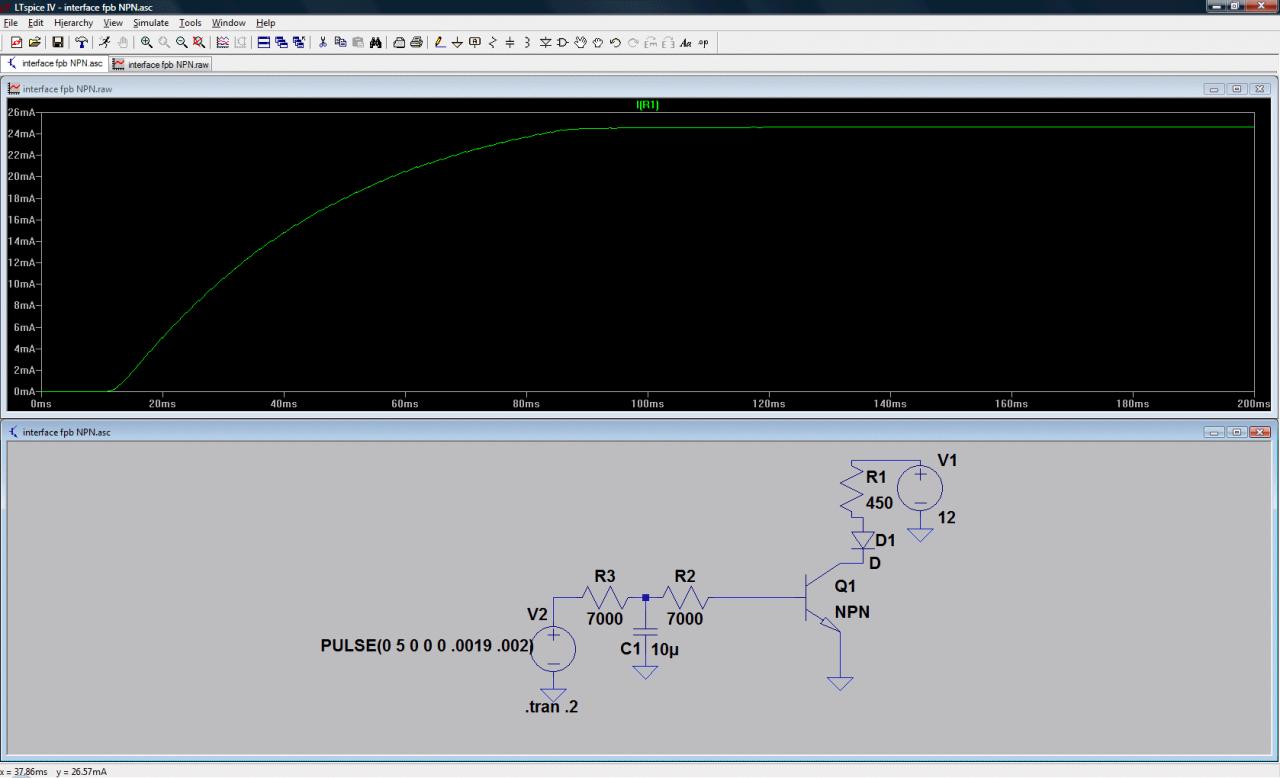Open print setup icon
This screenshot has width=1280, height=778.
pos(399,42)
